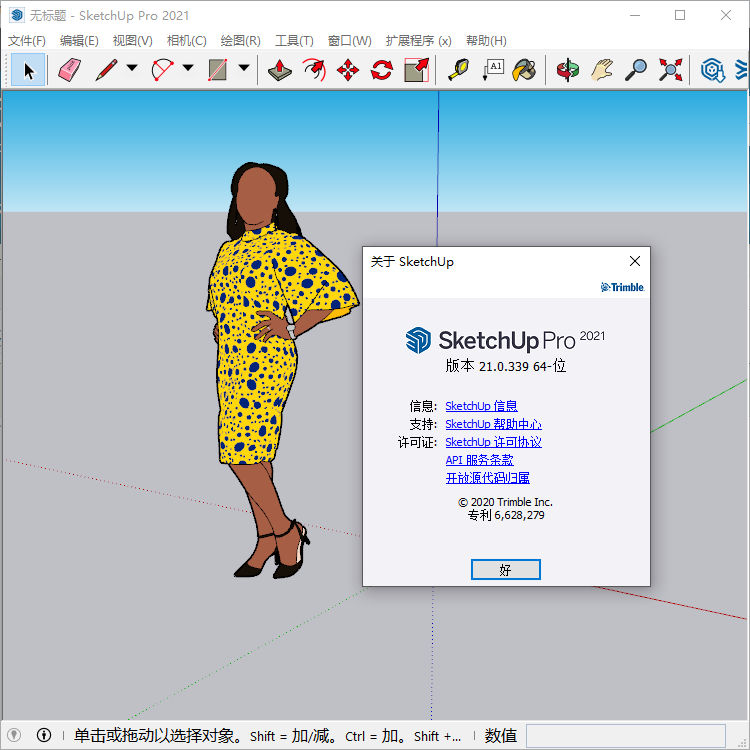Click the geo-location status bar icon
This screenshot has height=750, width=750.
click(x=14, y=735)
